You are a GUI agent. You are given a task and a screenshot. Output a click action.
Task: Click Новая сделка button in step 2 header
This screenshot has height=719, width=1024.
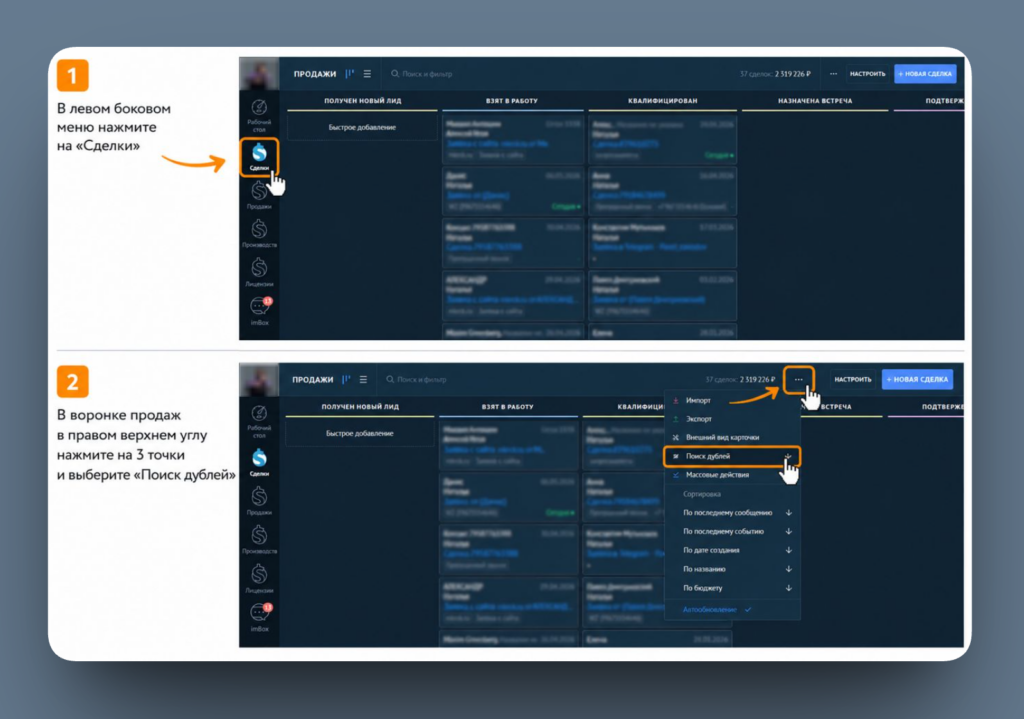tap(918, 379)
